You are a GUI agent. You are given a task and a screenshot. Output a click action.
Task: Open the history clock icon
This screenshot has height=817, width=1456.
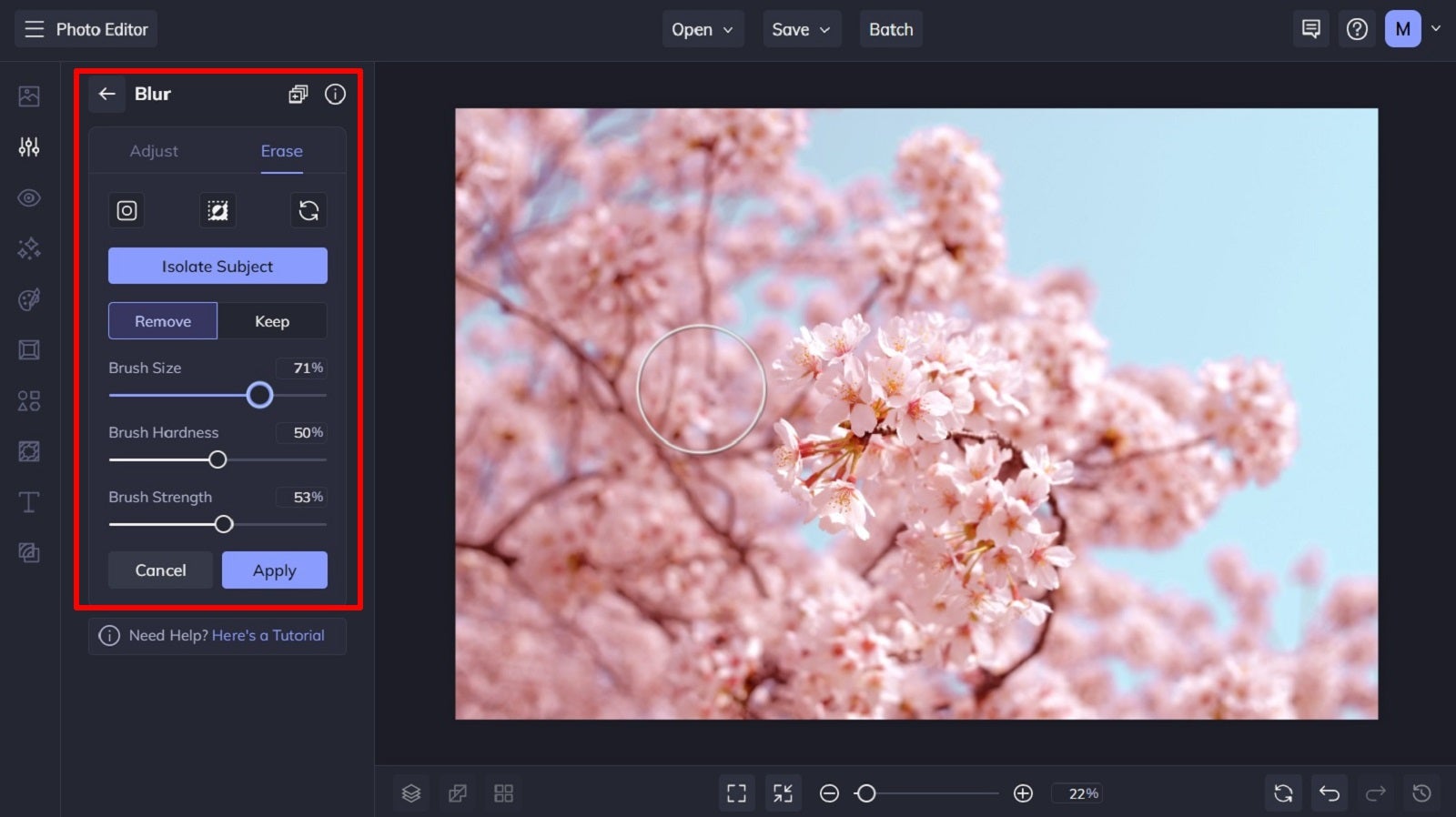tap(1421, 793)
